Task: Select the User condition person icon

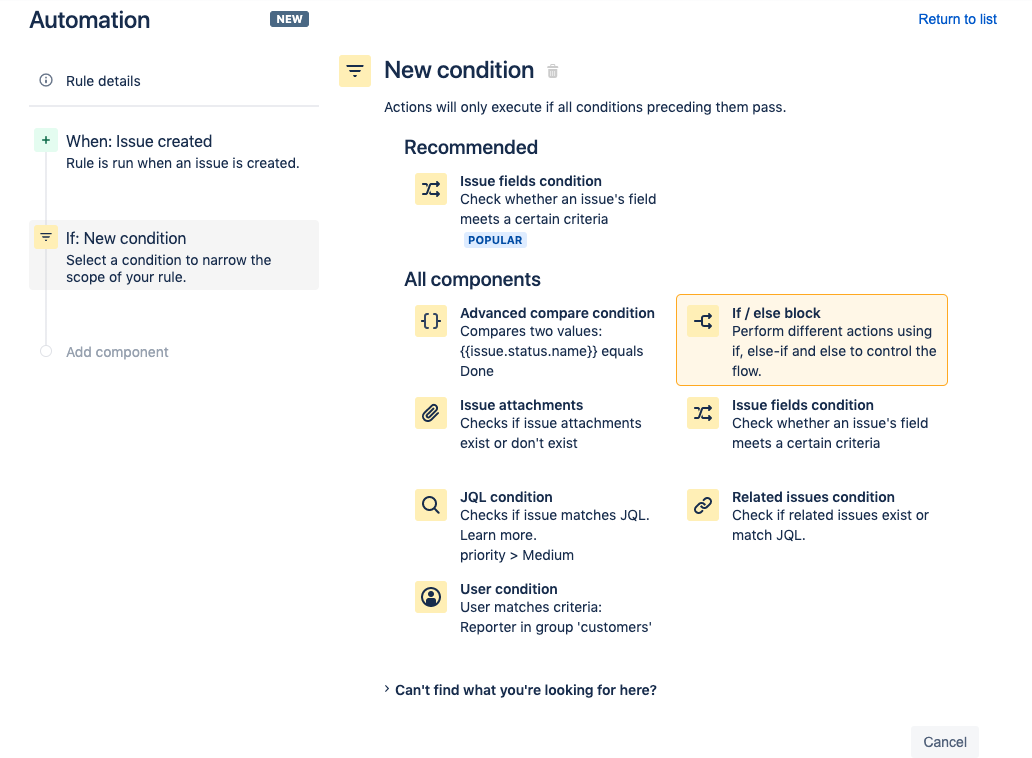Action: [x=430, y=597]
